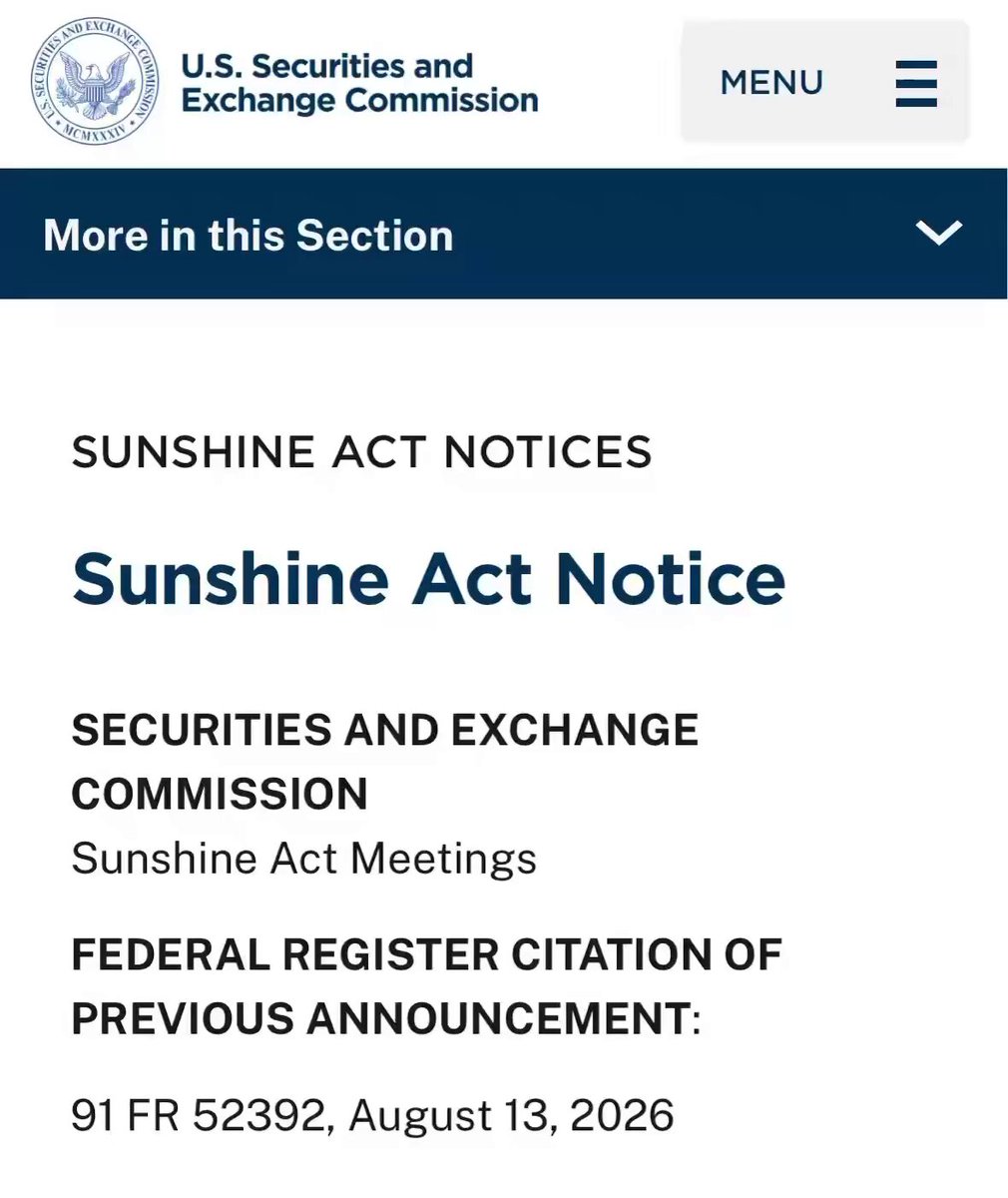
Task: Click the SEC eagle seal logo
Action: coord(97,84)
